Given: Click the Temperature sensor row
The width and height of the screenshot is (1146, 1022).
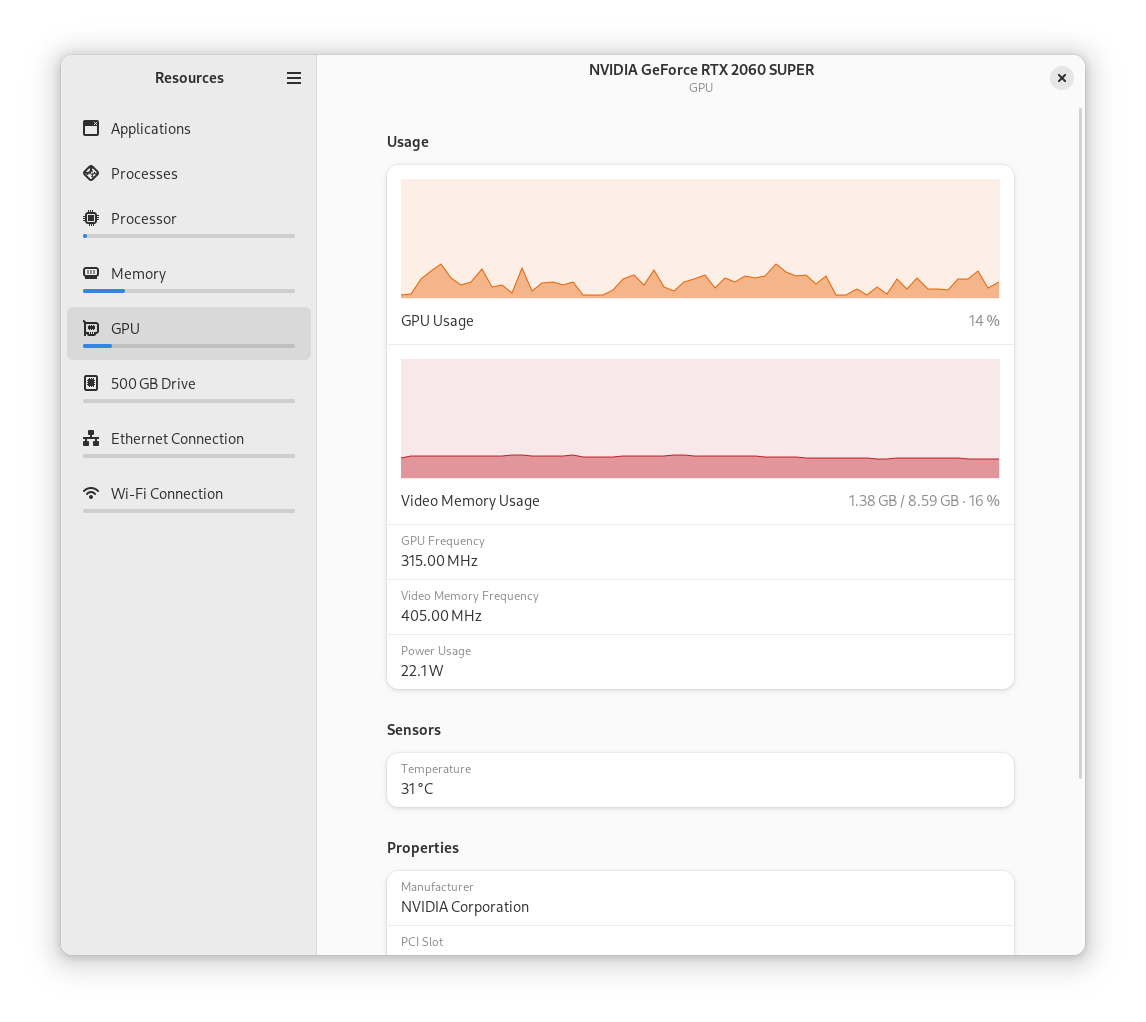Looking at the screenshot, I should [700, 780].
